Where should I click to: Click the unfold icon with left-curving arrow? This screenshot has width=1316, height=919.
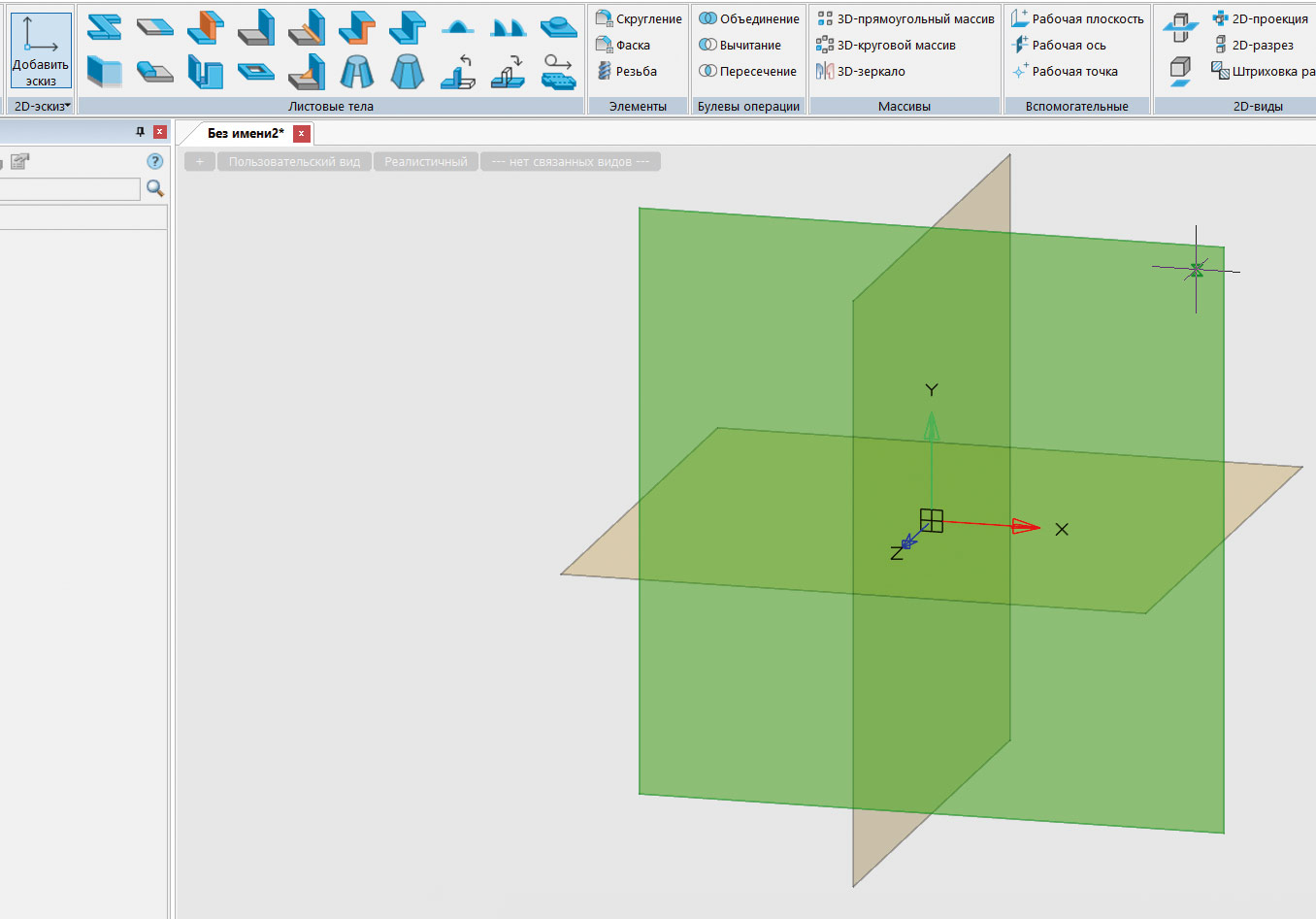click(457, 72)
